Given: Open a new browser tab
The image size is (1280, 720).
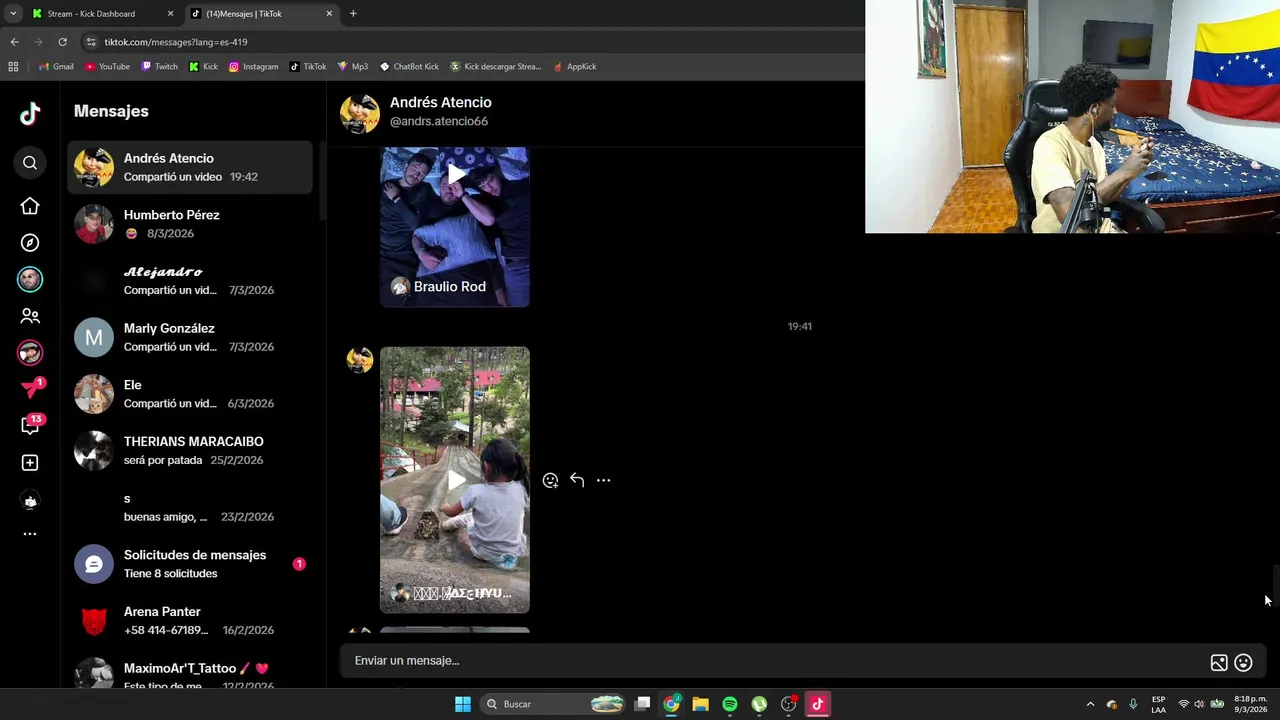Looking at the screenshot, I should point(353,14).
